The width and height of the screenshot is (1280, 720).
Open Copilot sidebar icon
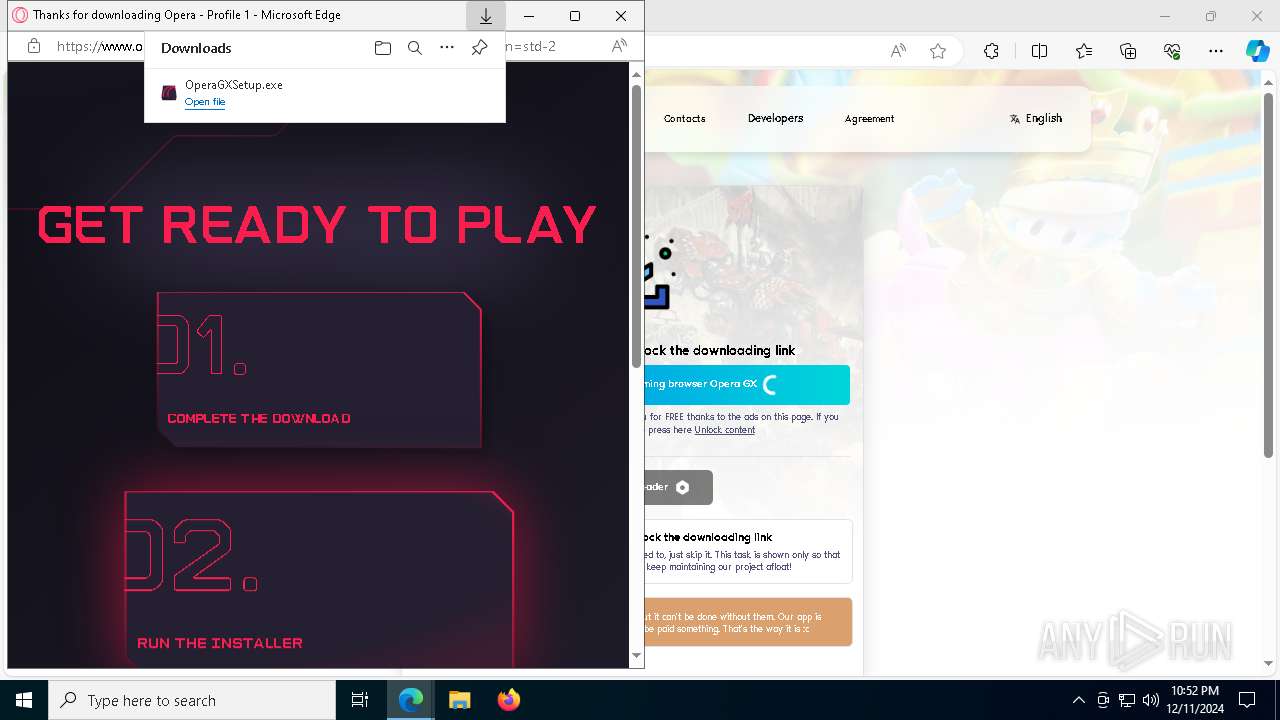click(1257, 51)
